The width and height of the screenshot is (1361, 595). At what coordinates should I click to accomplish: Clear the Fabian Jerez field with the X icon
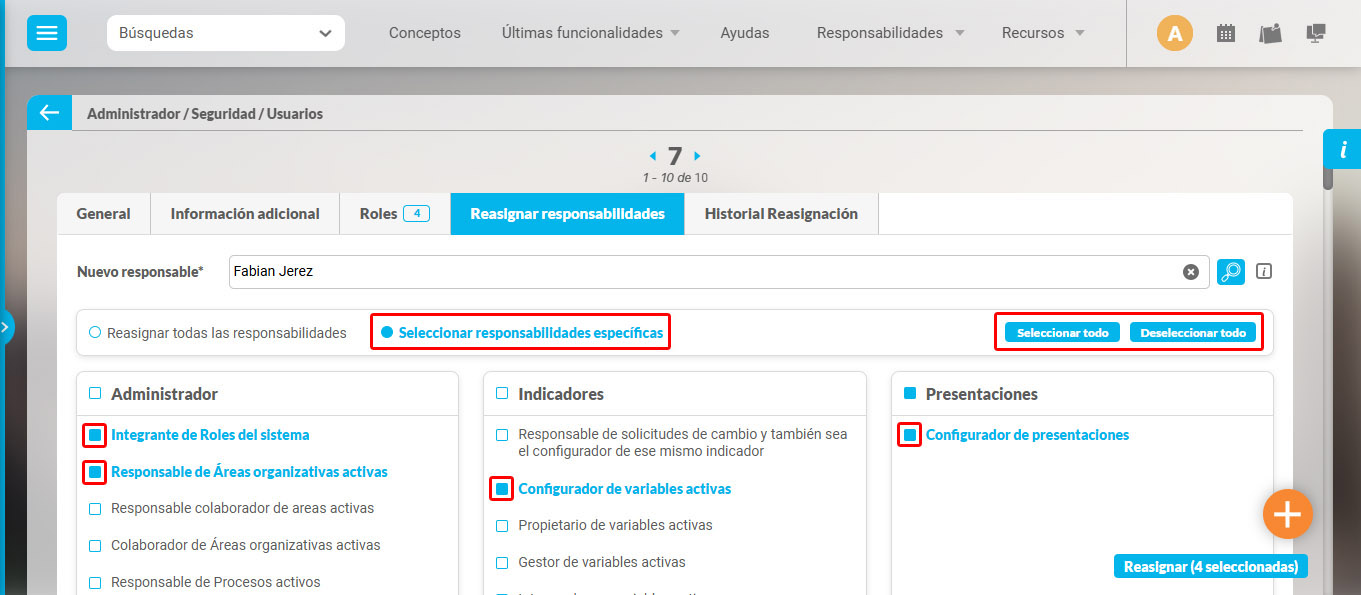click(1190, 271)
